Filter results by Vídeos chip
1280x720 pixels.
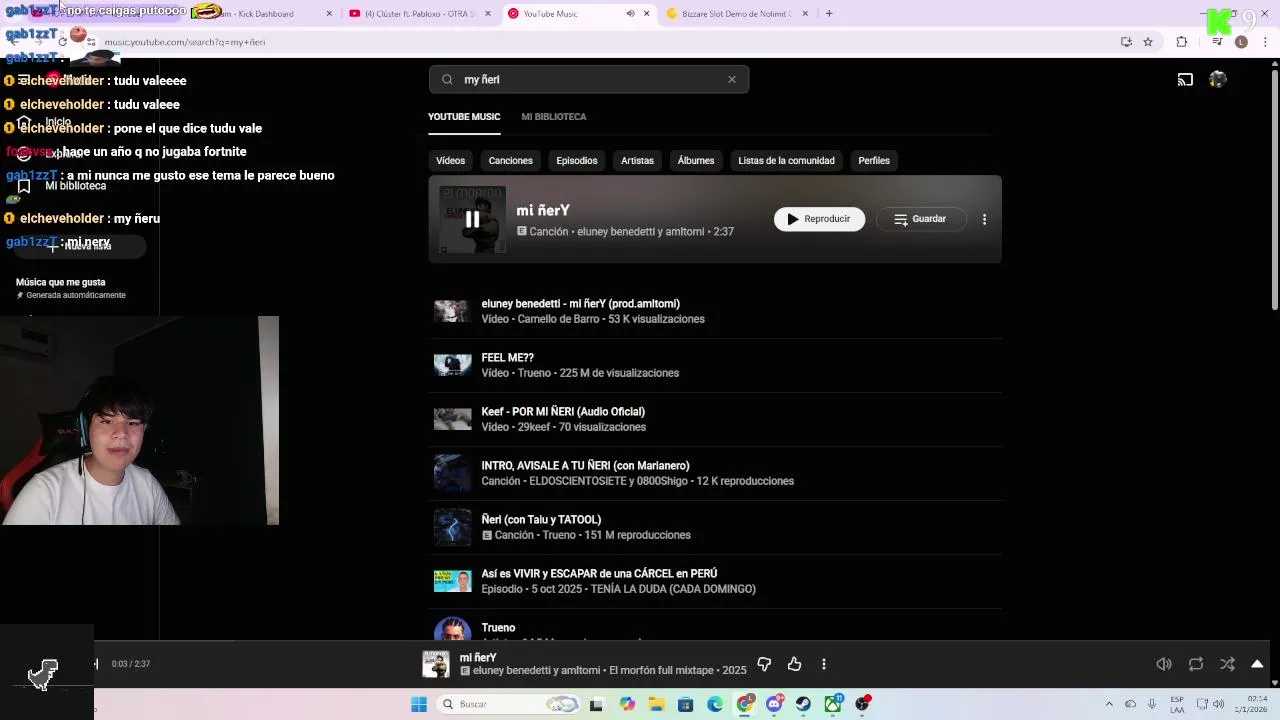click(x=450, y=160)
